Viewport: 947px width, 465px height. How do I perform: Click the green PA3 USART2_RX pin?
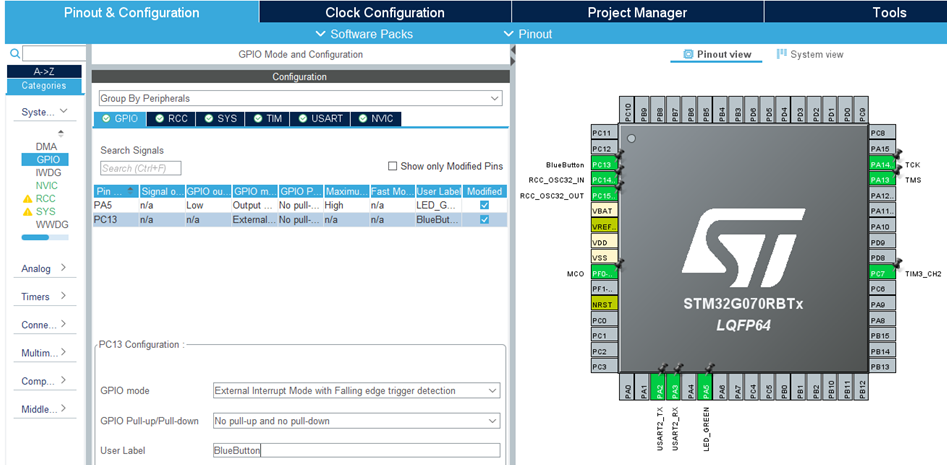(x=675, y=388)
